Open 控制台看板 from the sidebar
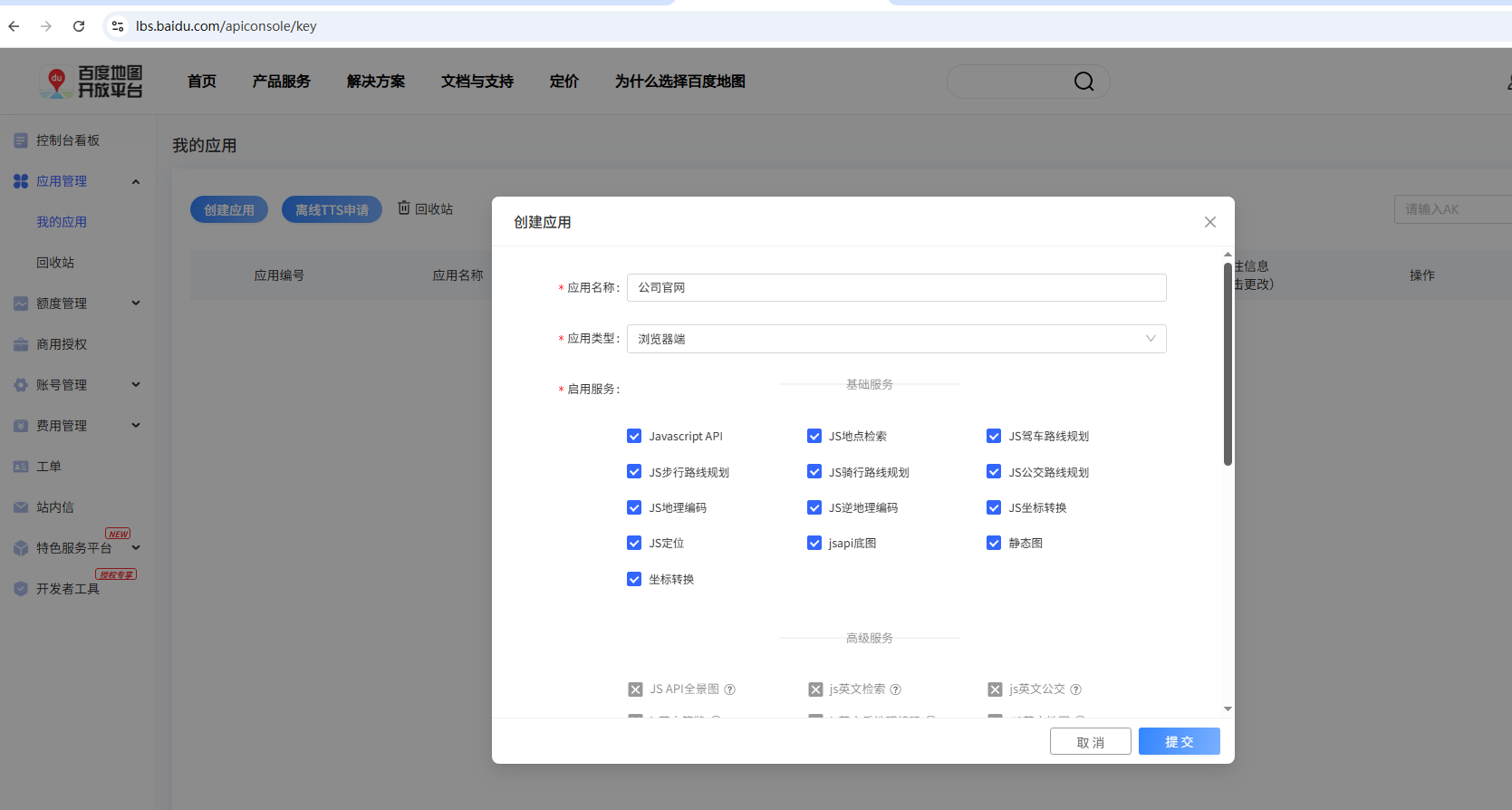This screenshot has width=1512, height=810. point(67,140)
